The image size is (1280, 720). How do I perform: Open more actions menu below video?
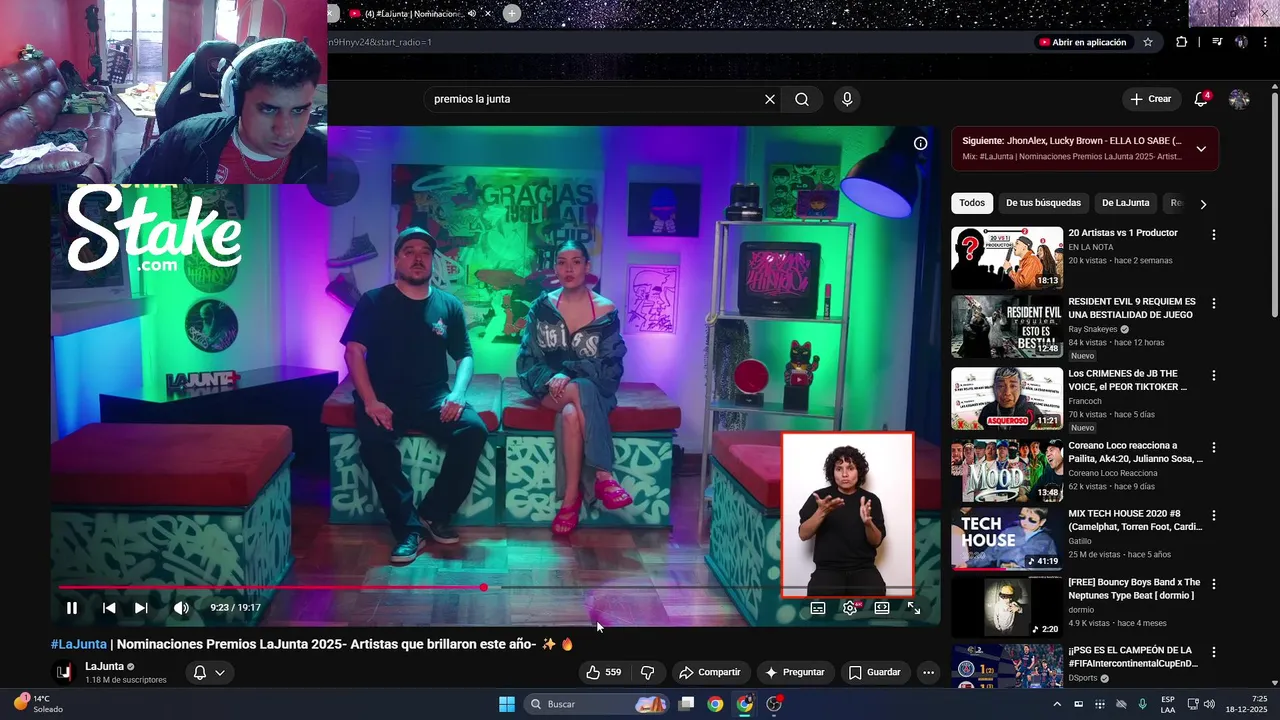coord(928,672)
